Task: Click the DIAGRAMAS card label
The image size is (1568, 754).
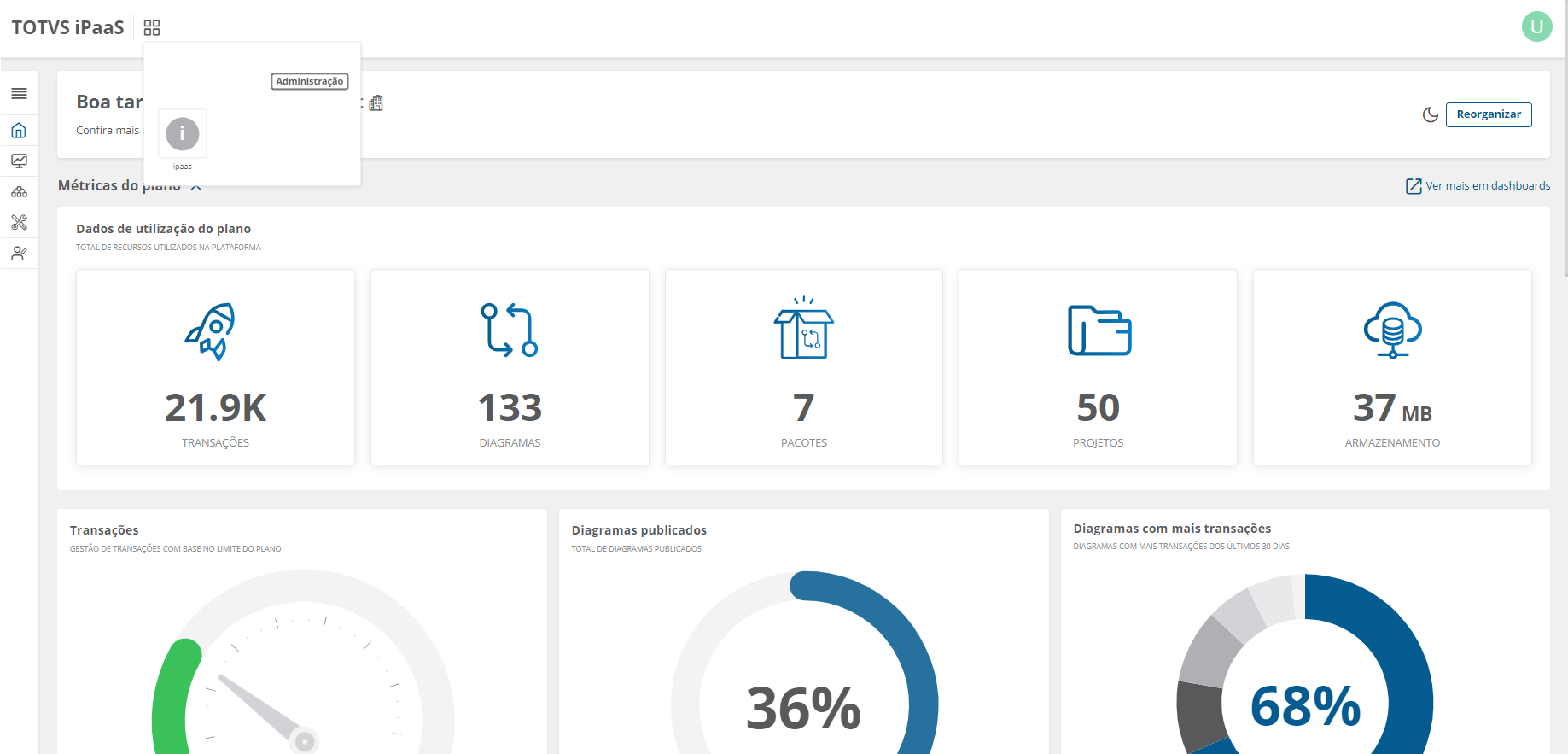Action: pyautogui.click(x=510, y=443)
